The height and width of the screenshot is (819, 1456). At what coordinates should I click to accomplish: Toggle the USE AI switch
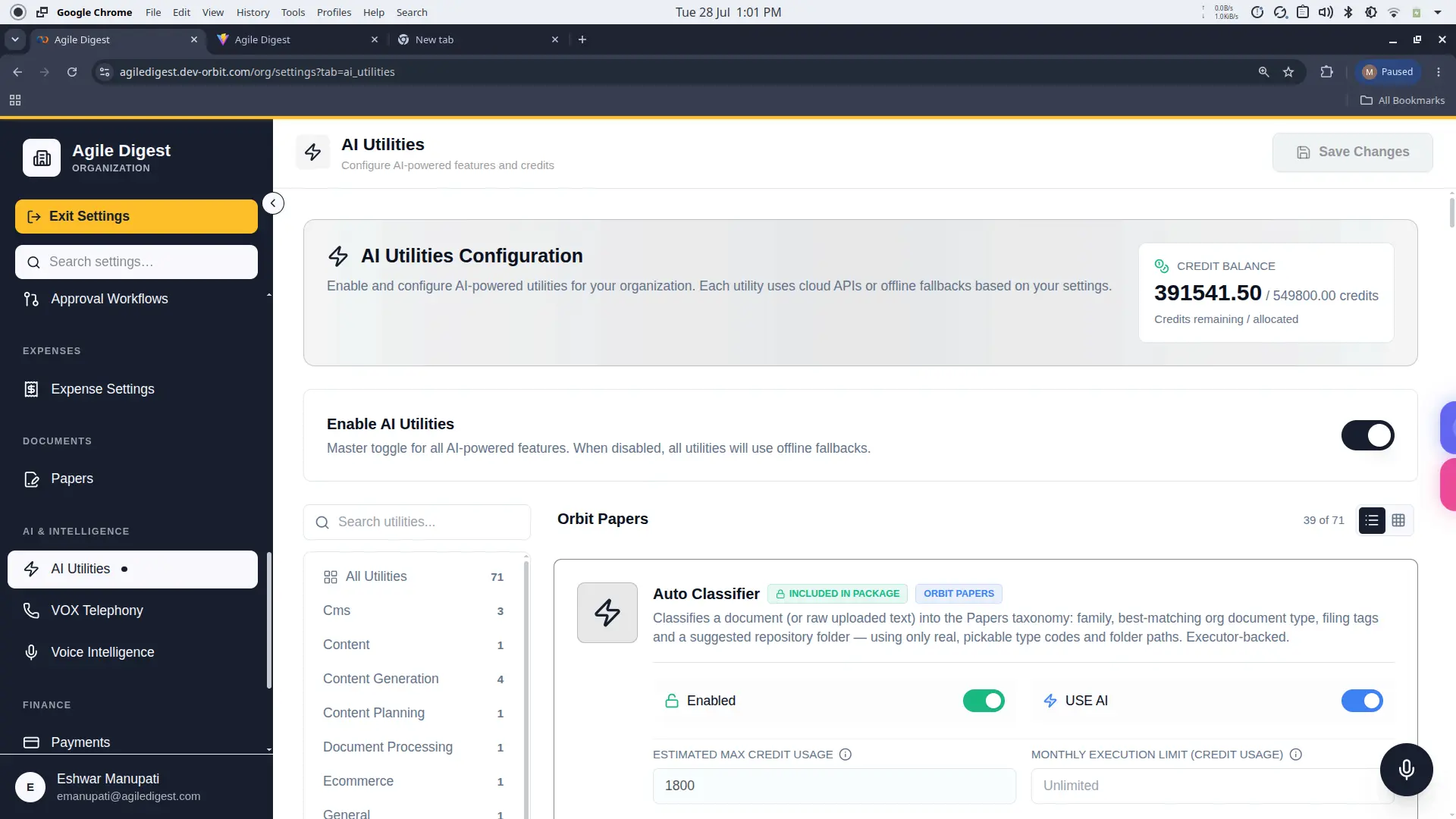click(1362, 701)
